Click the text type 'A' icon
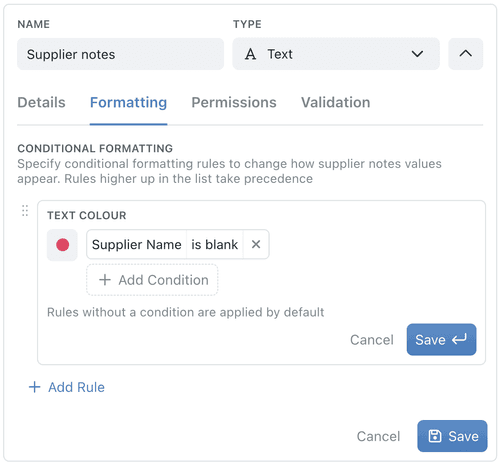500x464 pixels. click(251, 54)
